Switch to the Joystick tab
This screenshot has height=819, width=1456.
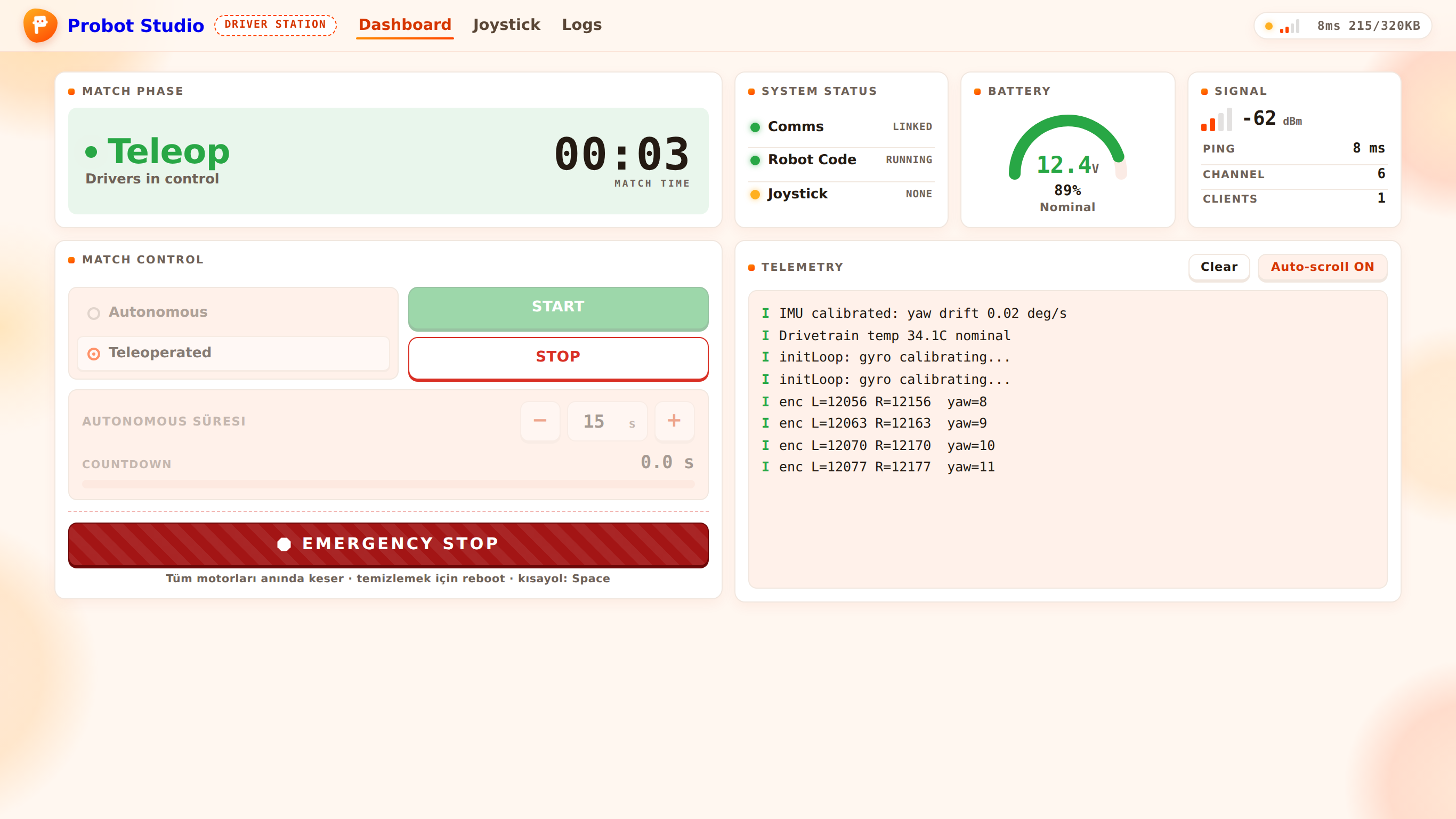pos(506,25)
